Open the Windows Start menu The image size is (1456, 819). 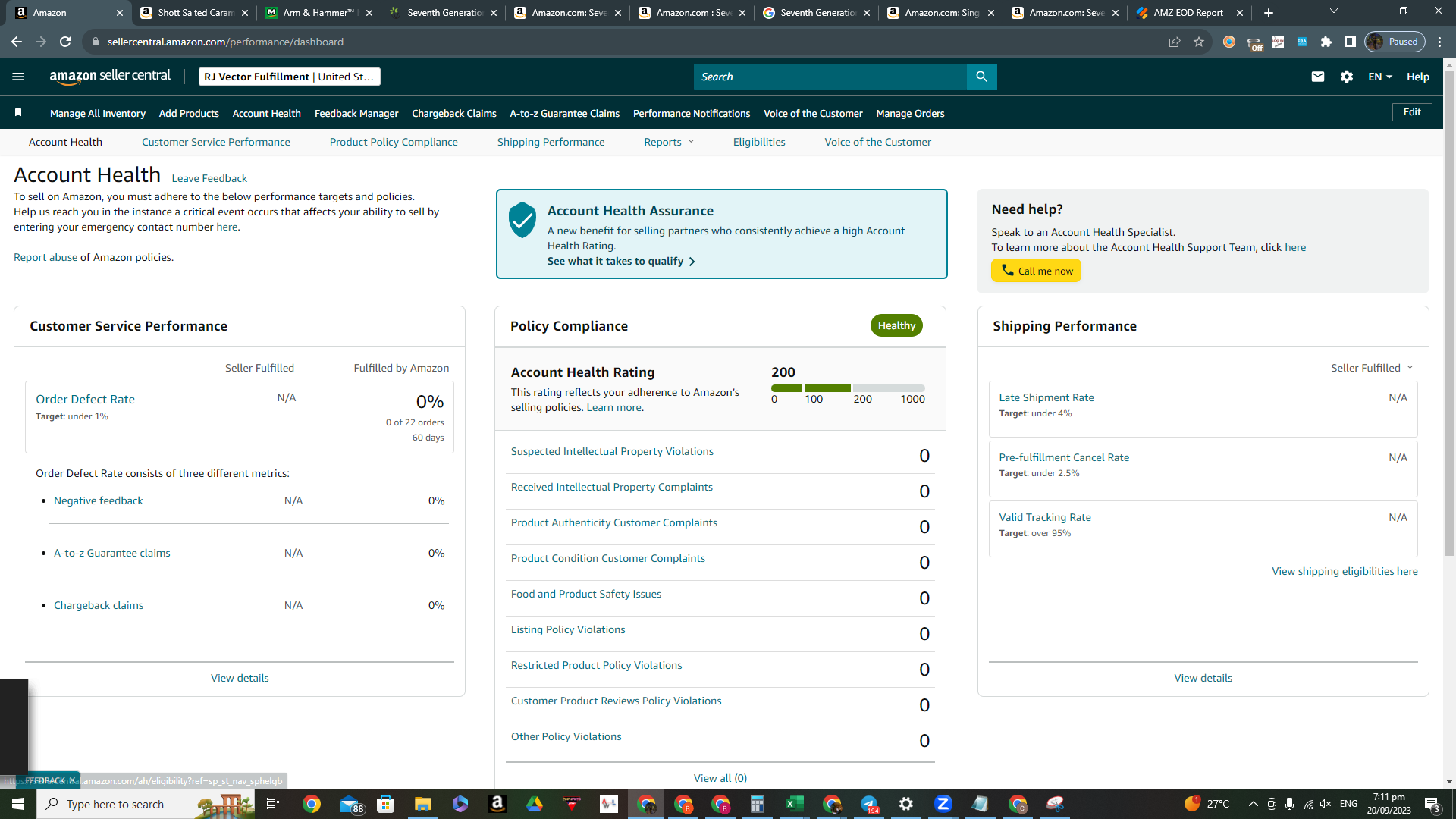[x=18, y=804]
